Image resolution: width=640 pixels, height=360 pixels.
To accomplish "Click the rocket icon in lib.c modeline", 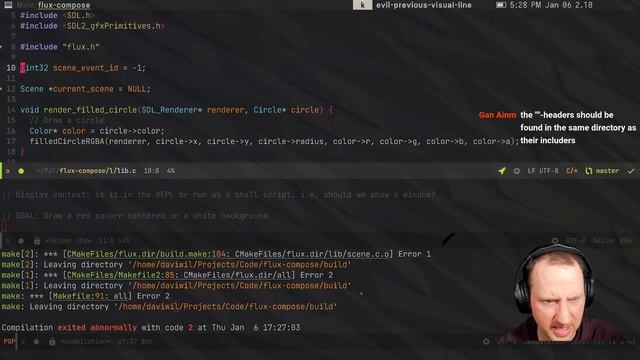I will point(502,171).
